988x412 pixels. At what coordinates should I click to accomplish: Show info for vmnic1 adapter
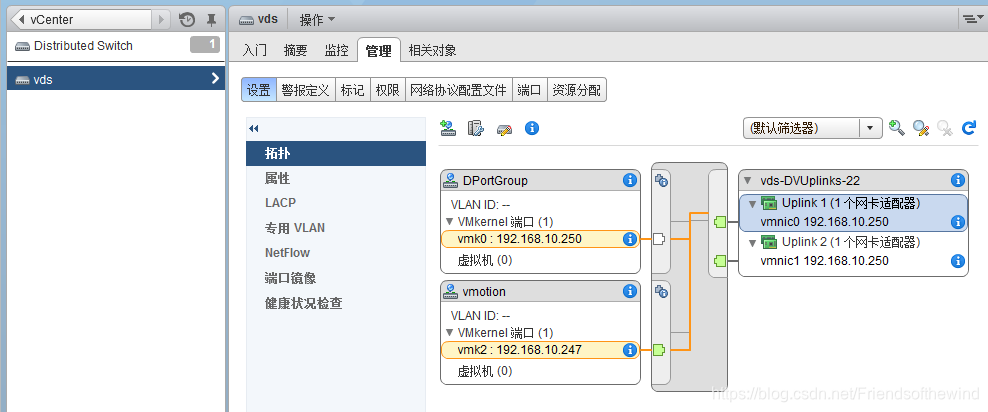tap(958, 261)
